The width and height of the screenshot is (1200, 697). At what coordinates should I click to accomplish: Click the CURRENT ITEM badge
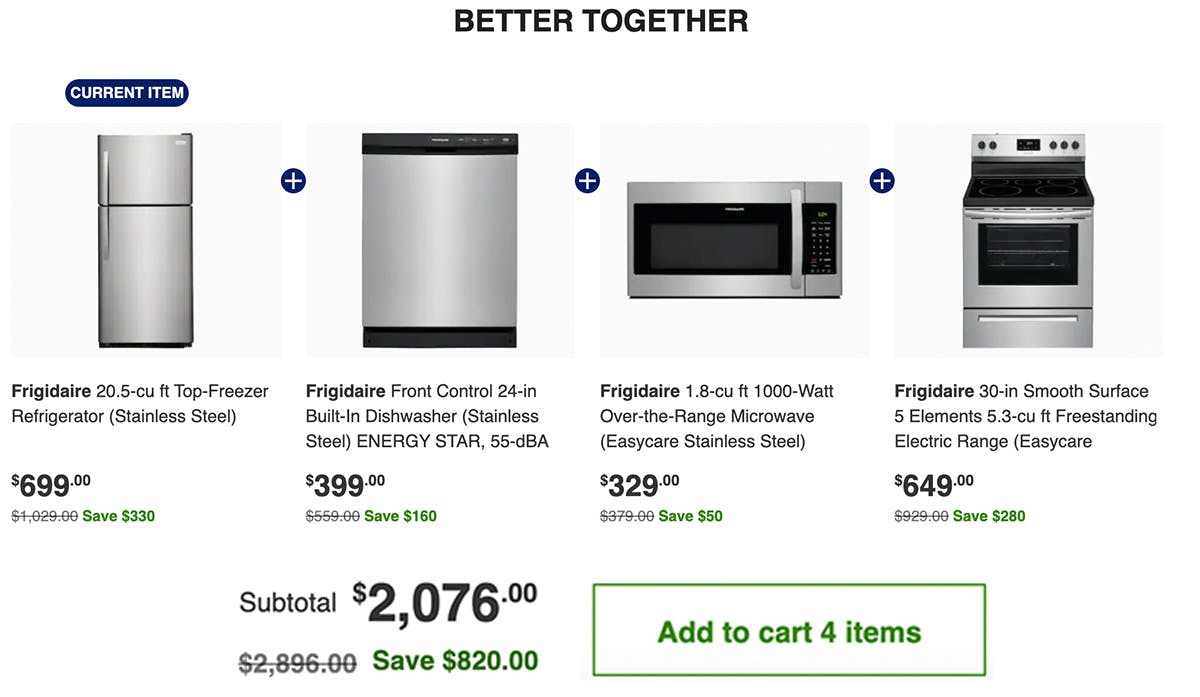click(126, 93)
